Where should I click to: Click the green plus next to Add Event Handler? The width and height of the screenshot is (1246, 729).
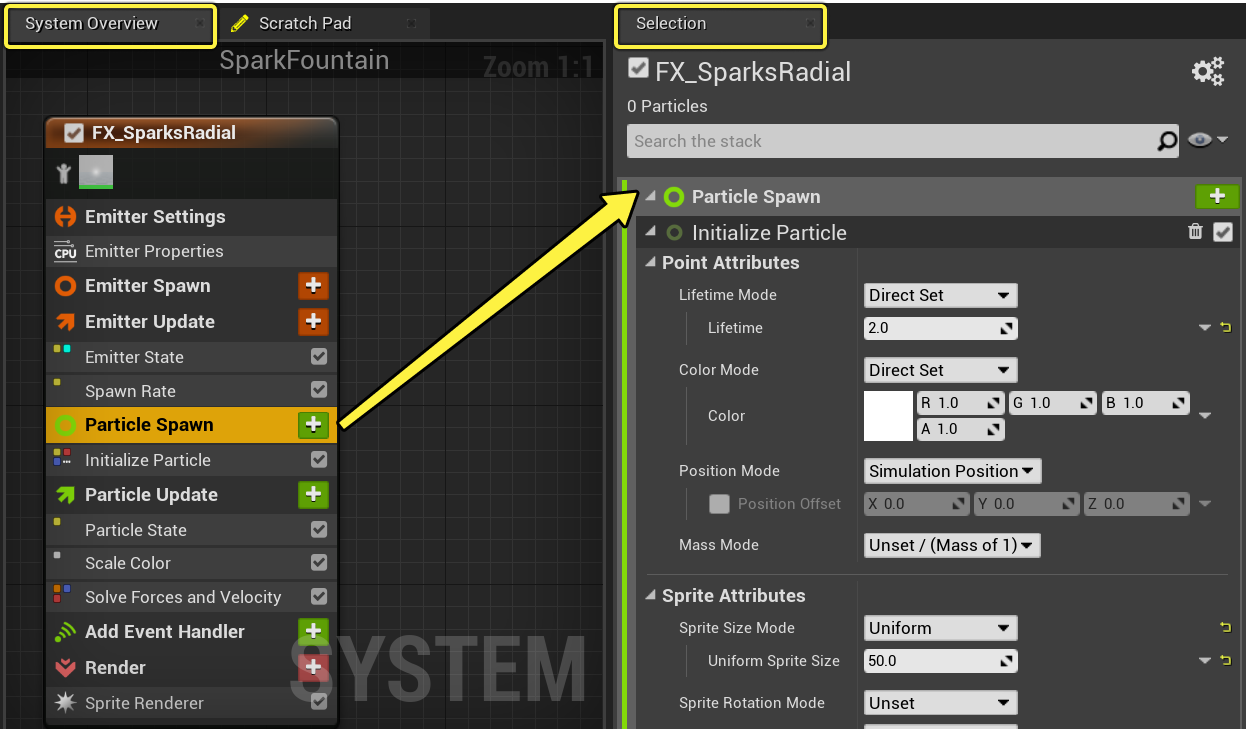pyautogui.click(x=313, y=631)
